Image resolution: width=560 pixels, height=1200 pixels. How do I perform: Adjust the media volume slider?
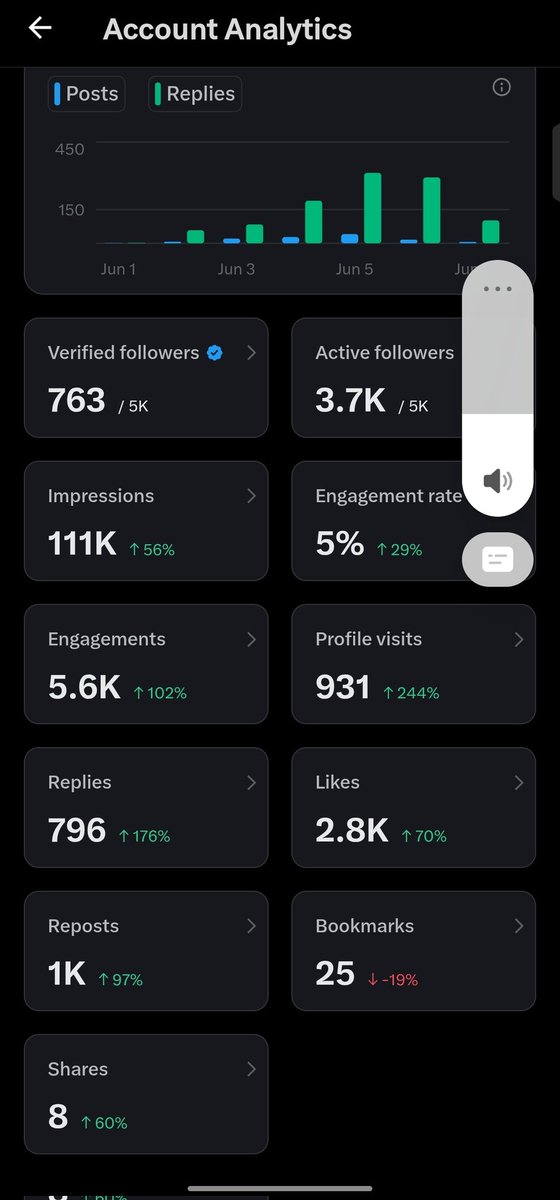[497, 388]
